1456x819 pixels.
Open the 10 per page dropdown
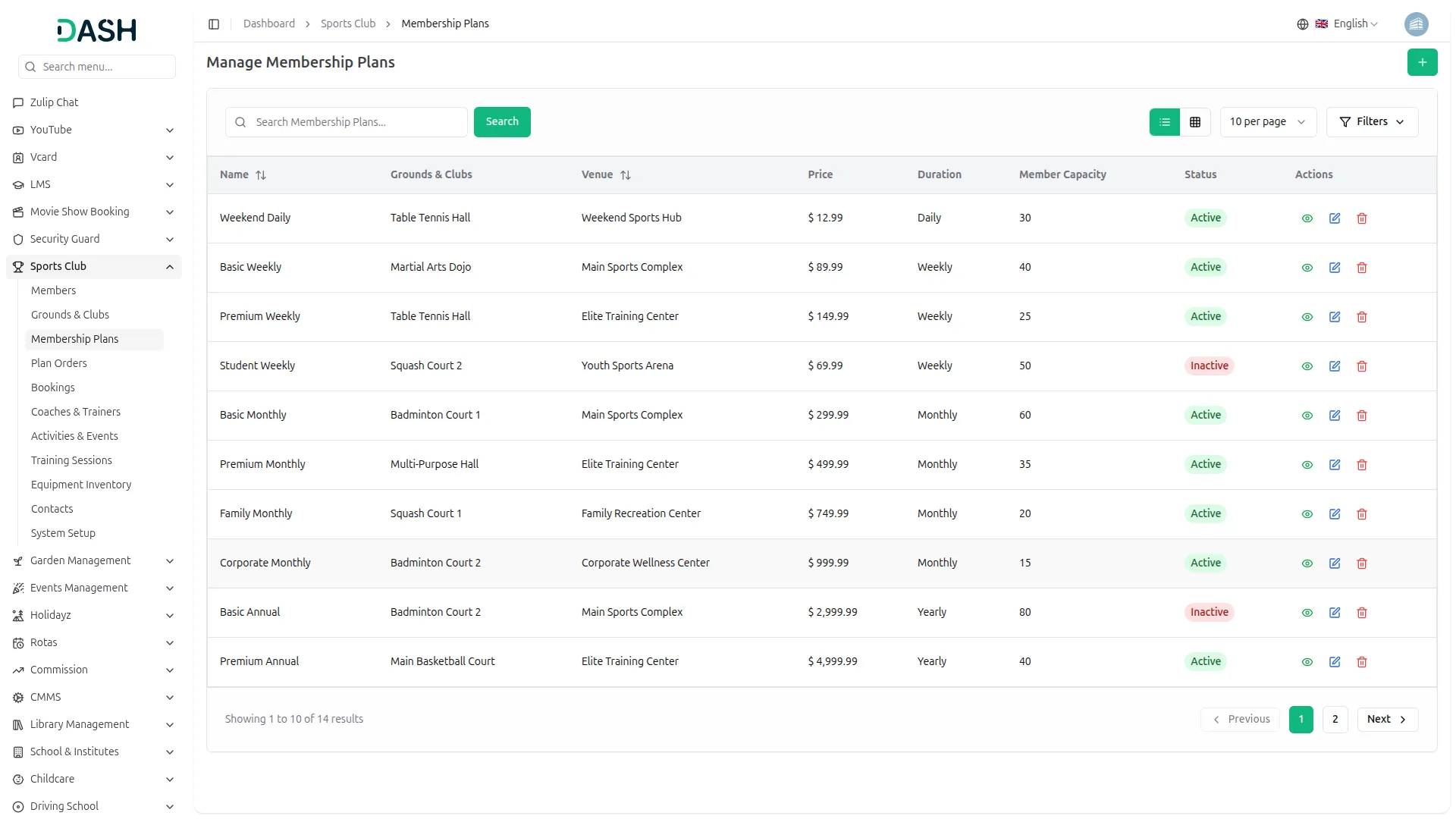pos(1267,122)
